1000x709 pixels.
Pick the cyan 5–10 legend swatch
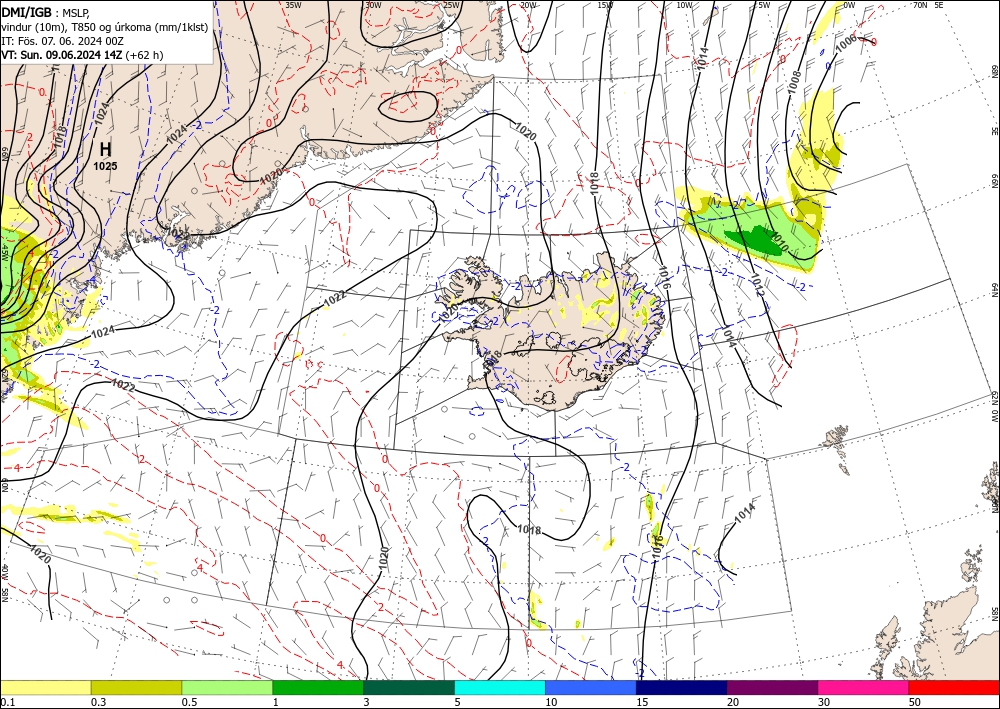point(500,687)
